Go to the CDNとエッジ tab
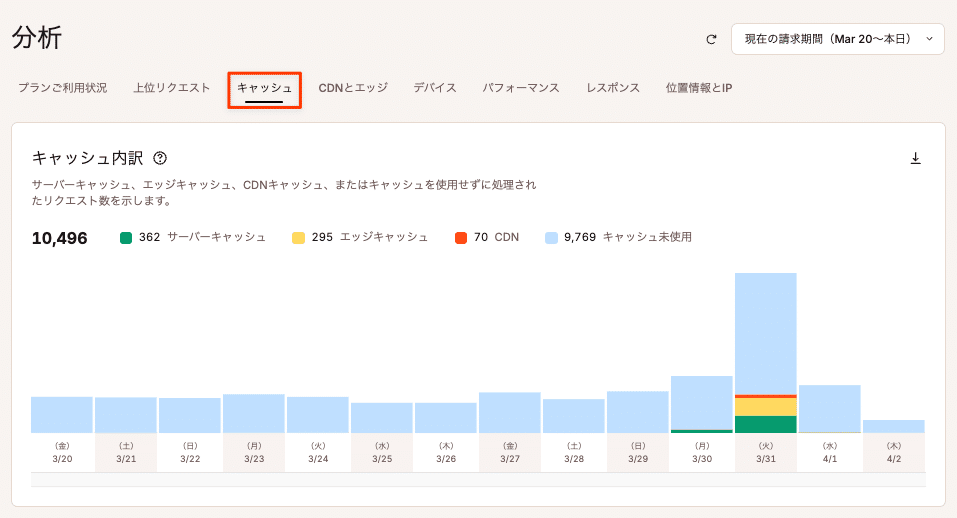Image resolution: width=957 pixels, height=518 pixels. (353, 88)
